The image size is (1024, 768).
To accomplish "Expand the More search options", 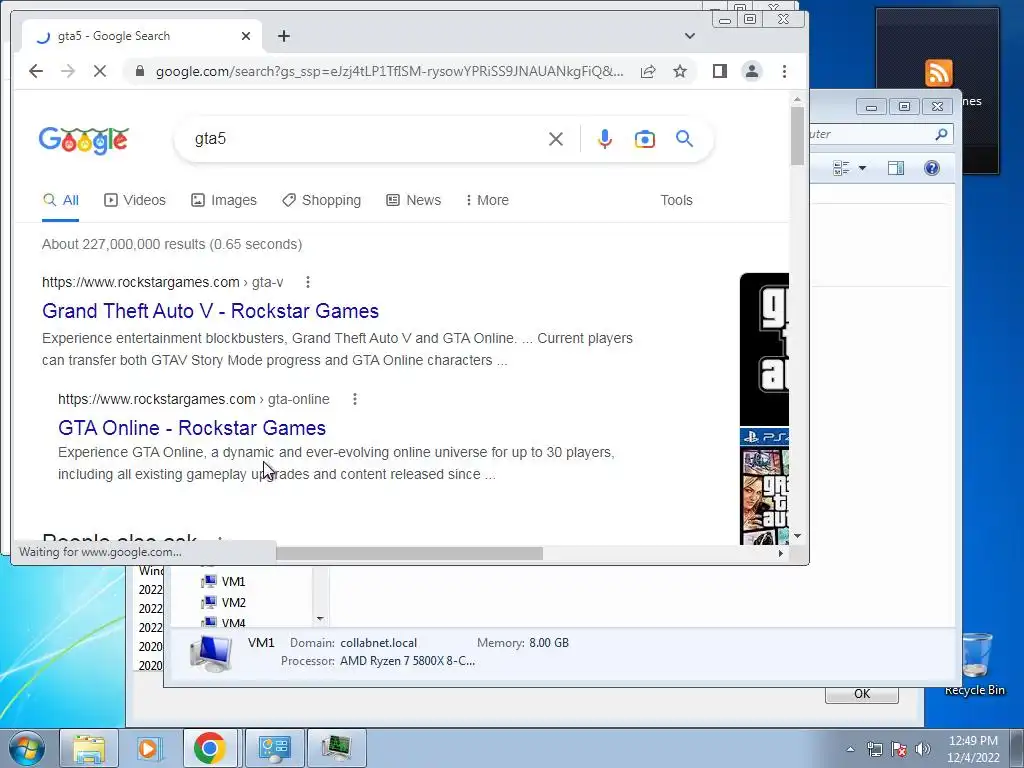I will (487, 200).
